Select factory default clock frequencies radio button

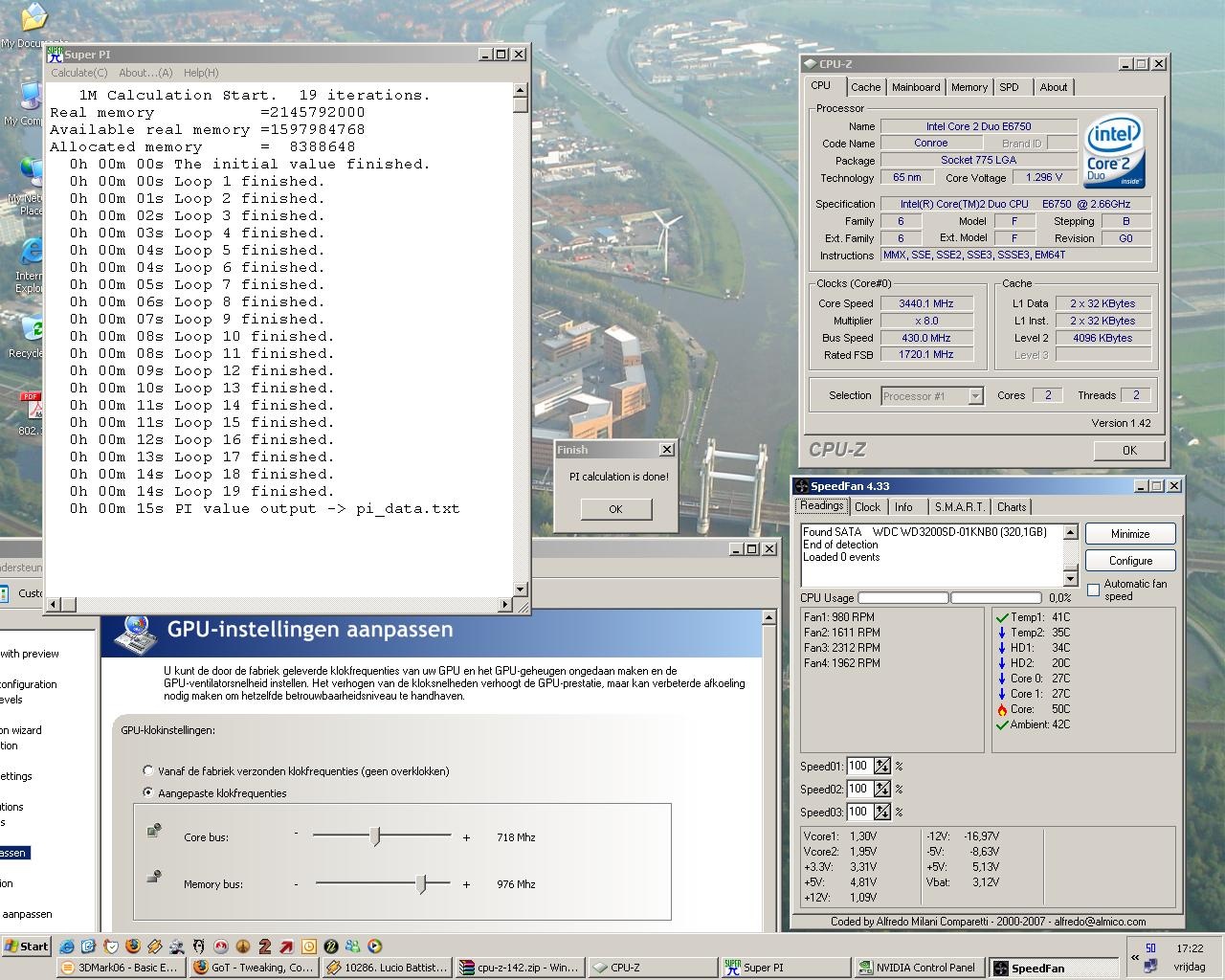click(x=148, y=770)
